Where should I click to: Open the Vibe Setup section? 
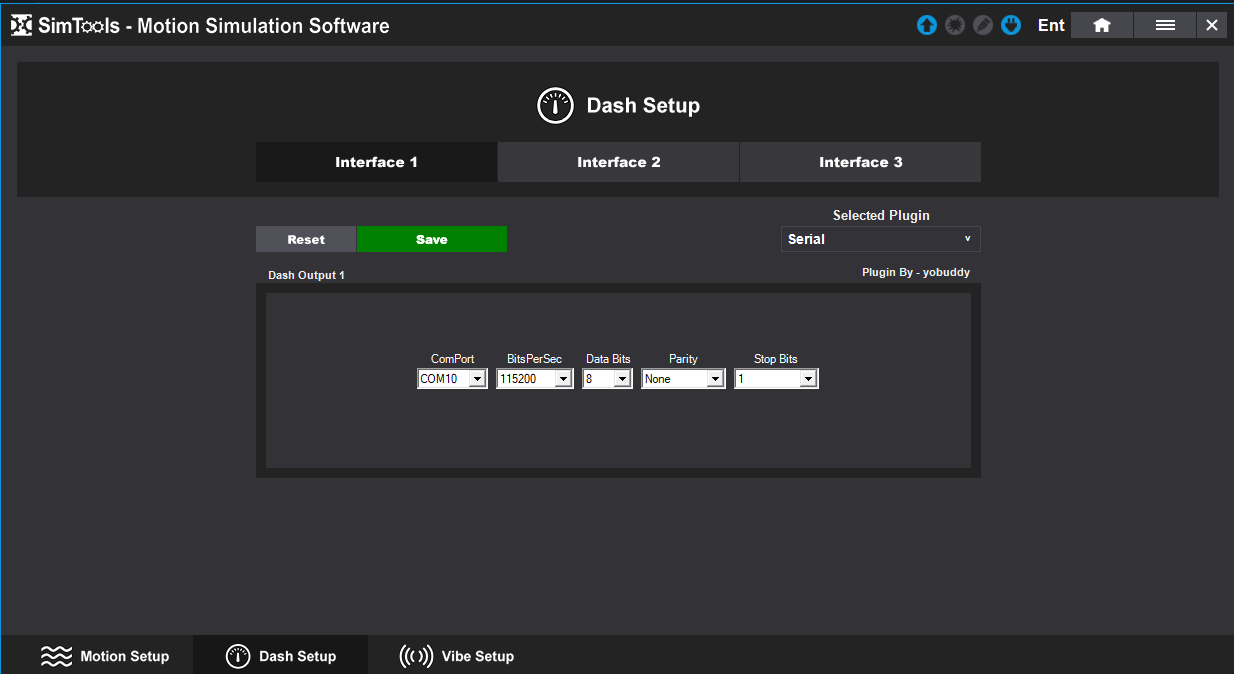coord(457,656)
